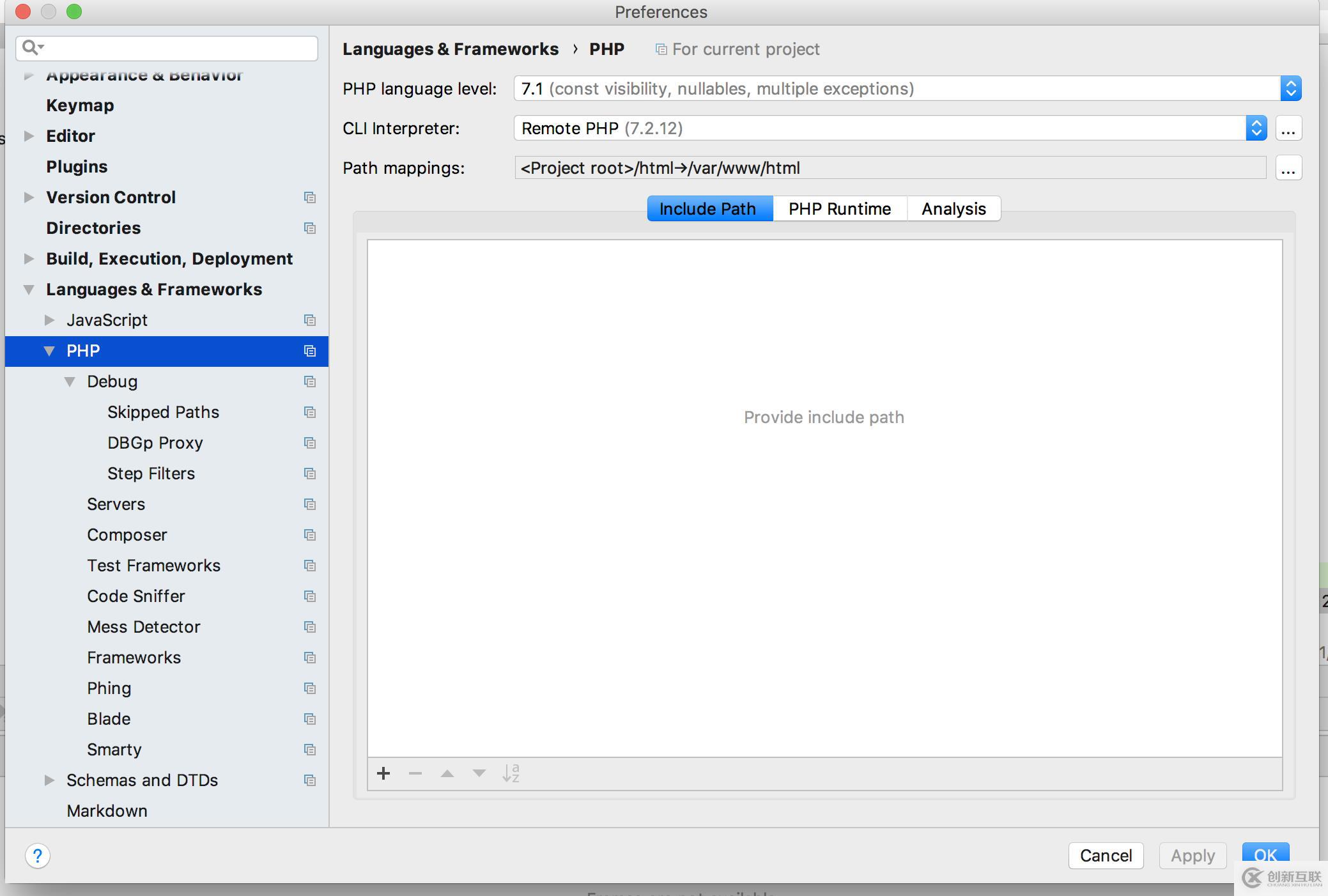Click project-level icon beside Servers
Image resolution: width=1328 pixels, height=896 pixels.
click(x=310, y=504)
